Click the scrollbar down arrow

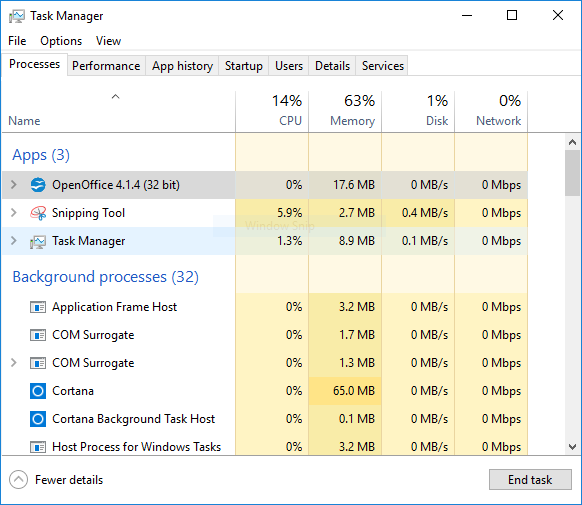572,447
